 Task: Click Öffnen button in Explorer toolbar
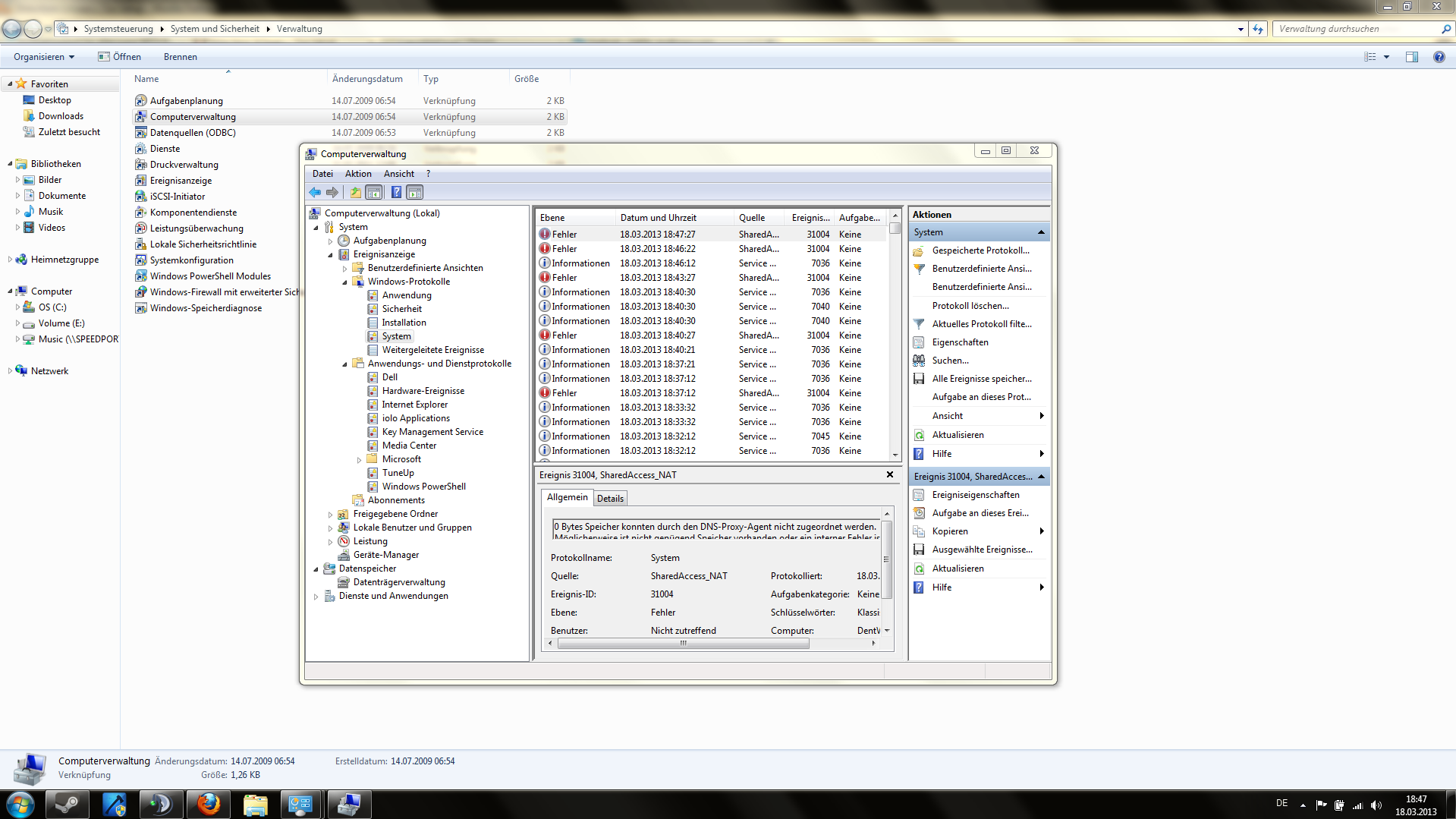[120, 57]
